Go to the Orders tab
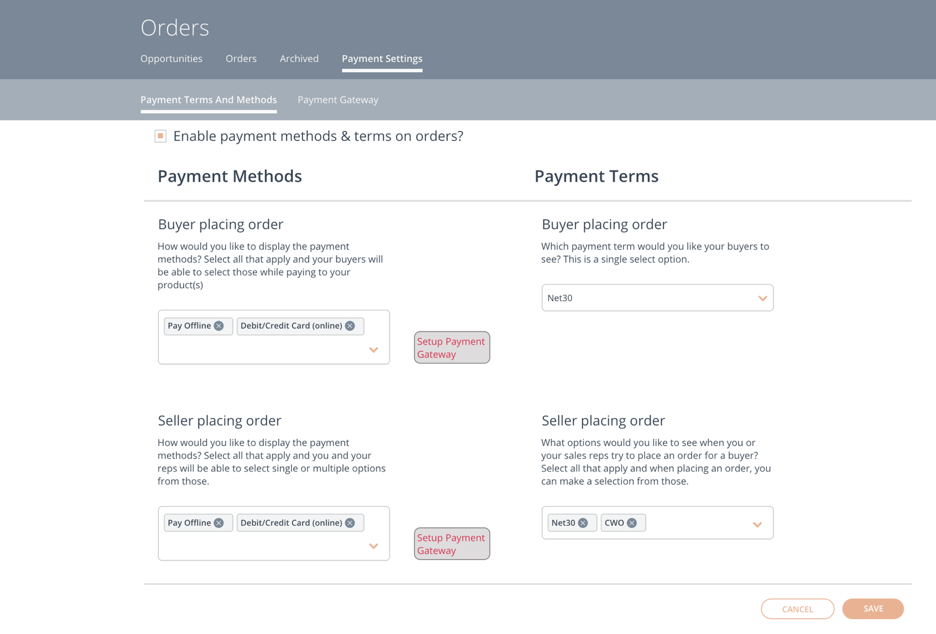The width and height of the screenshot is (936, 634). [x=241, y=59]
